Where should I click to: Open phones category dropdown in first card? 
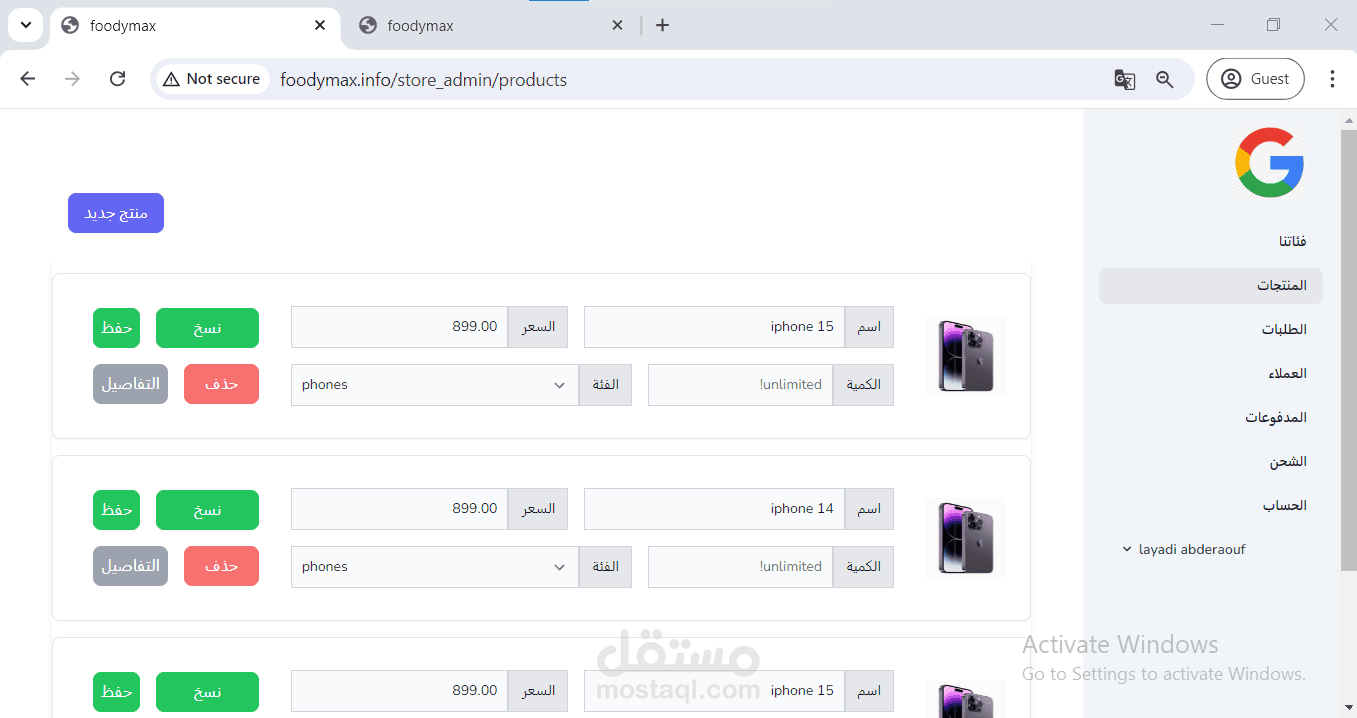(435, 385)
